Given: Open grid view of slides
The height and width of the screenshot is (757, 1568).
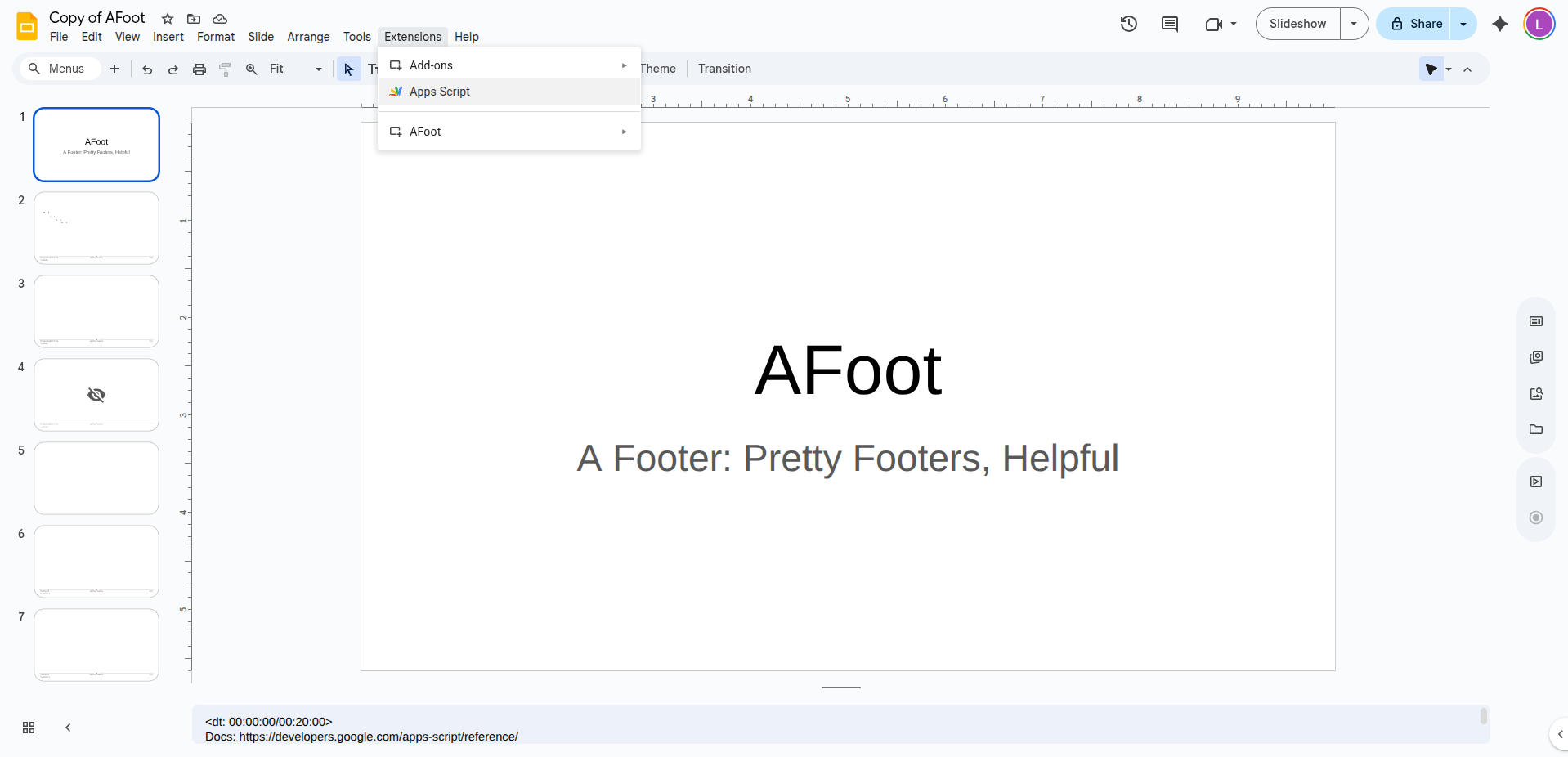Looking at the screenshot, I should tap(29, 728).
